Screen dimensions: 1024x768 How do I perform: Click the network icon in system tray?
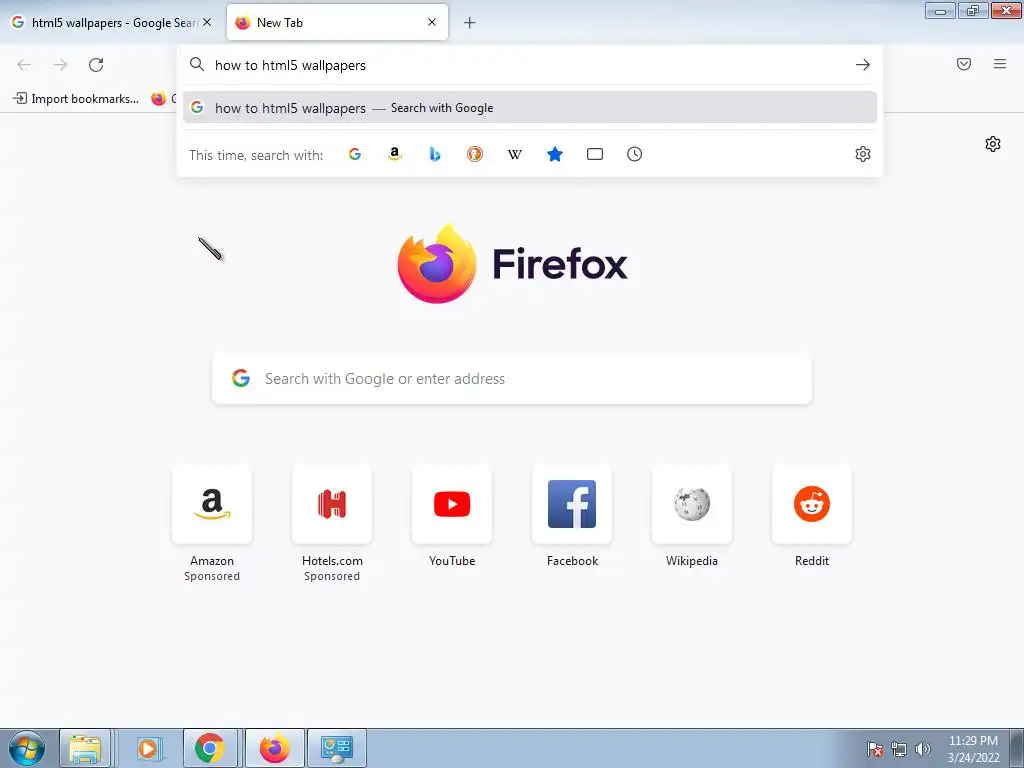pyautogui.click(x=899, y=749)
